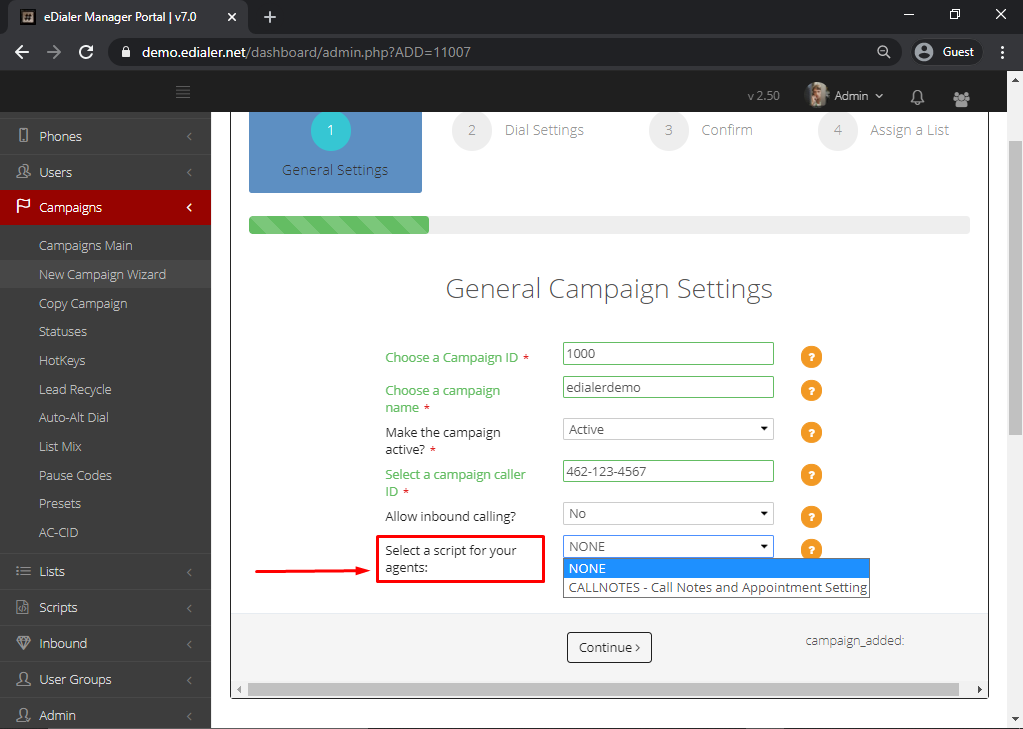Image resolution: width=1023 pixels, height=729 pixels.
Task: Open List Mix submenu item
Action: click(x=60, y=446)
